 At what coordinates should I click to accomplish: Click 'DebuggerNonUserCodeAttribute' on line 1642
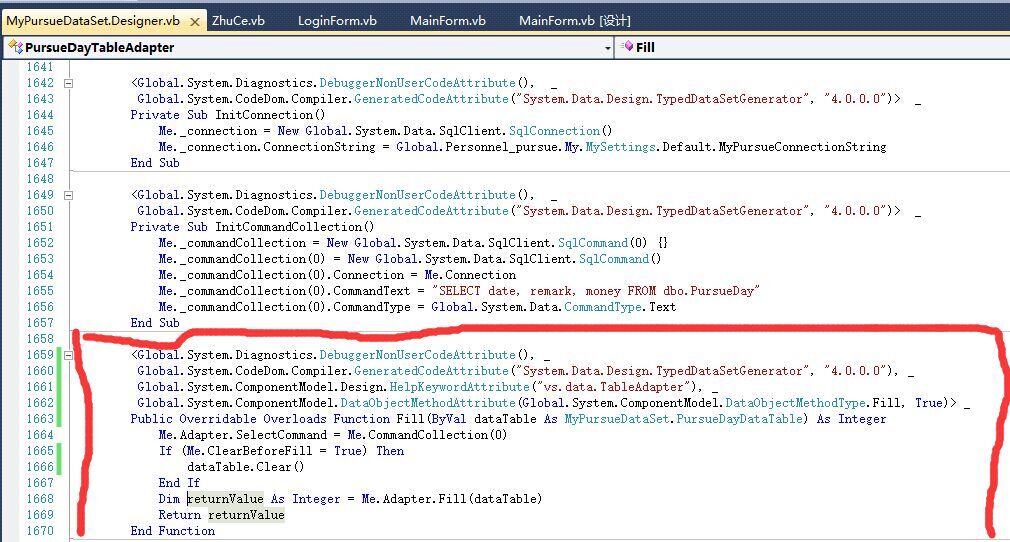click(417, 83)
